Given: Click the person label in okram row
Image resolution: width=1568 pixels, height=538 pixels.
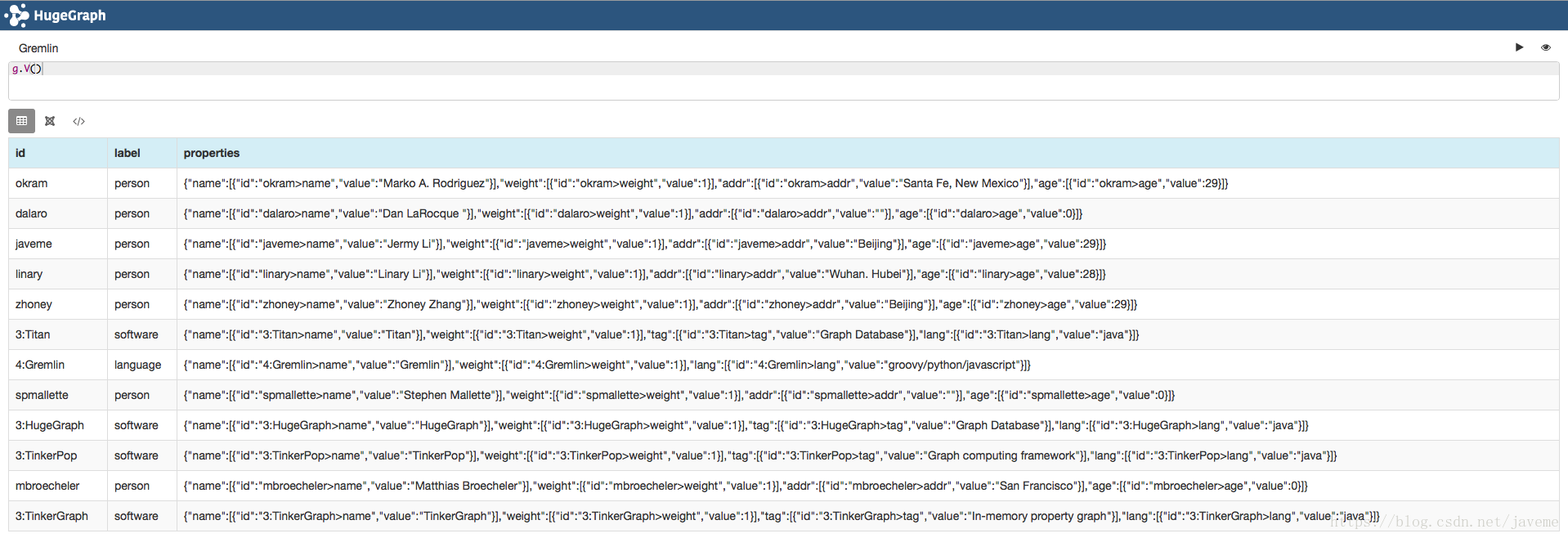Looking at the screenshot, I should pos(132,183).
